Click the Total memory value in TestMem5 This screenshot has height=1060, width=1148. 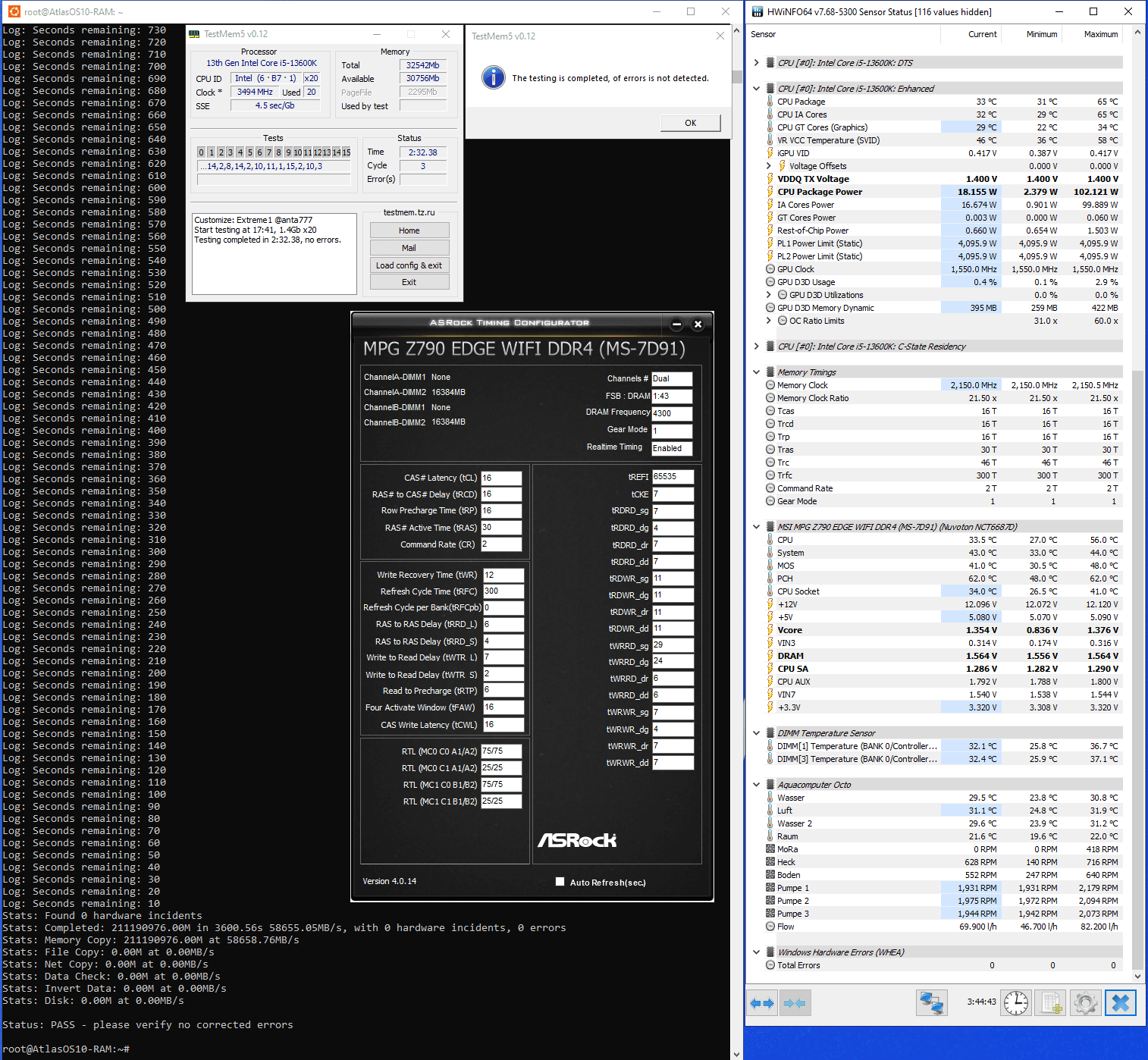tap(423, 65)
